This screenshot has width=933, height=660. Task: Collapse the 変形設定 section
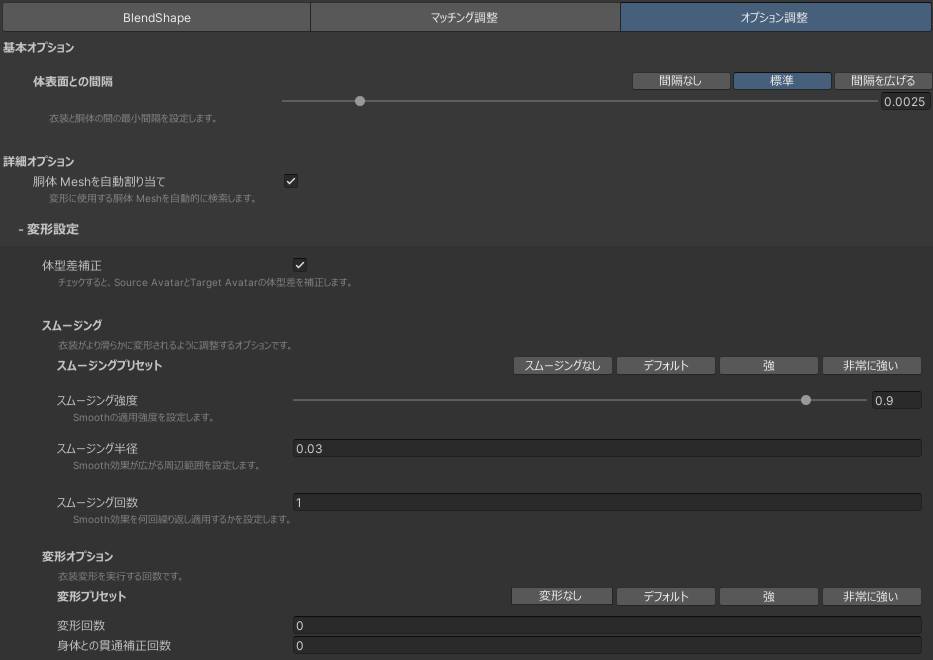pos(48,229)
